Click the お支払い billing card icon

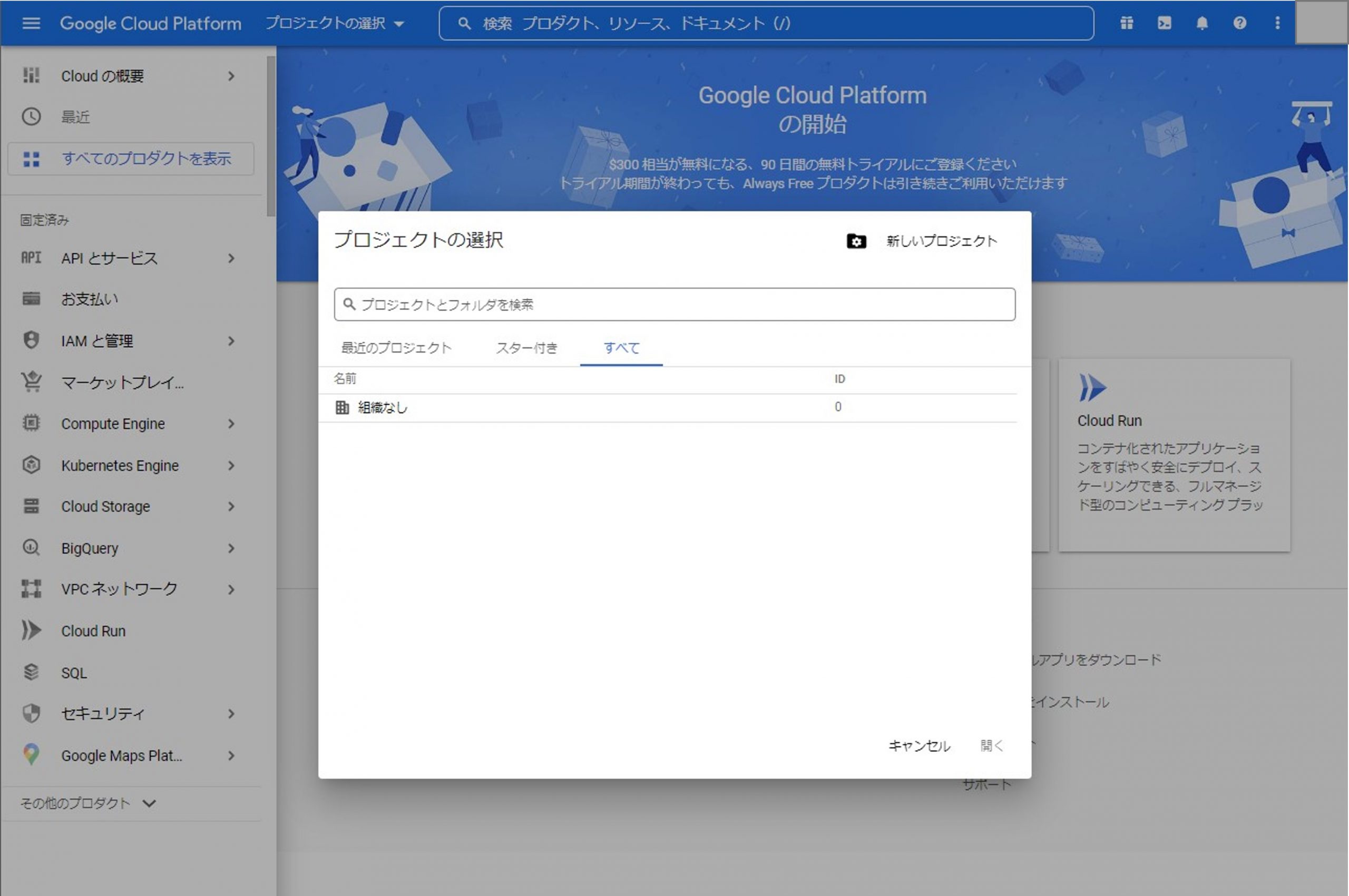31,299
